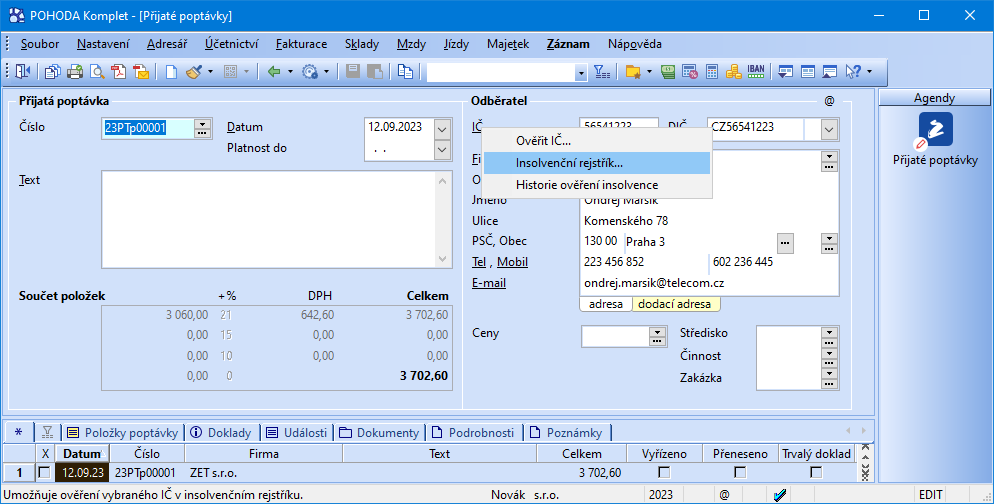This screenshot has width=994, height=504.
Task: Open the Datum field dropdown arrow
Action: [x=442, y=129]
